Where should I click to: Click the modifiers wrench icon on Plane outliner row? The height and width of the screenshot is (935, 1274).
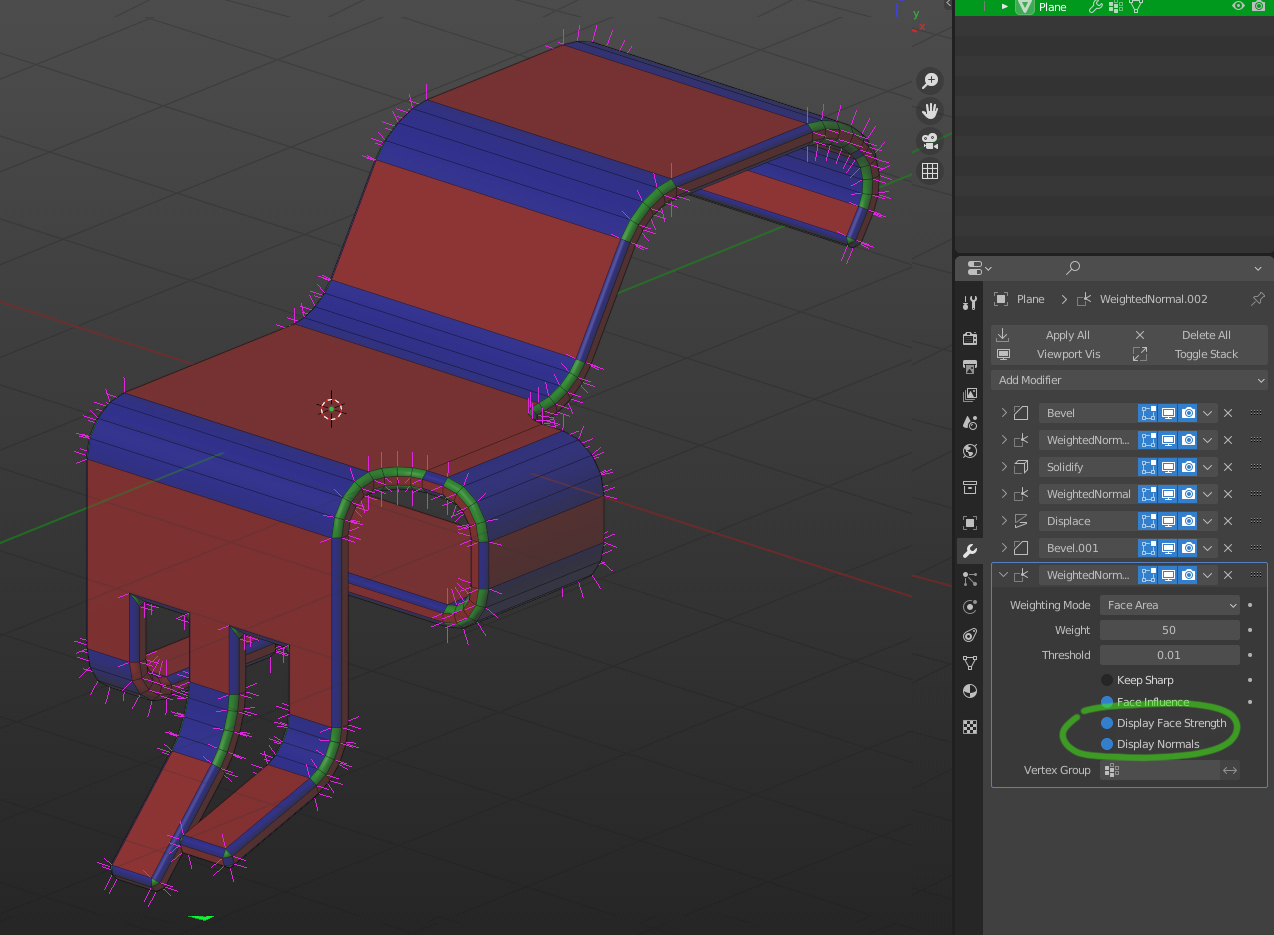point(1095,6)
